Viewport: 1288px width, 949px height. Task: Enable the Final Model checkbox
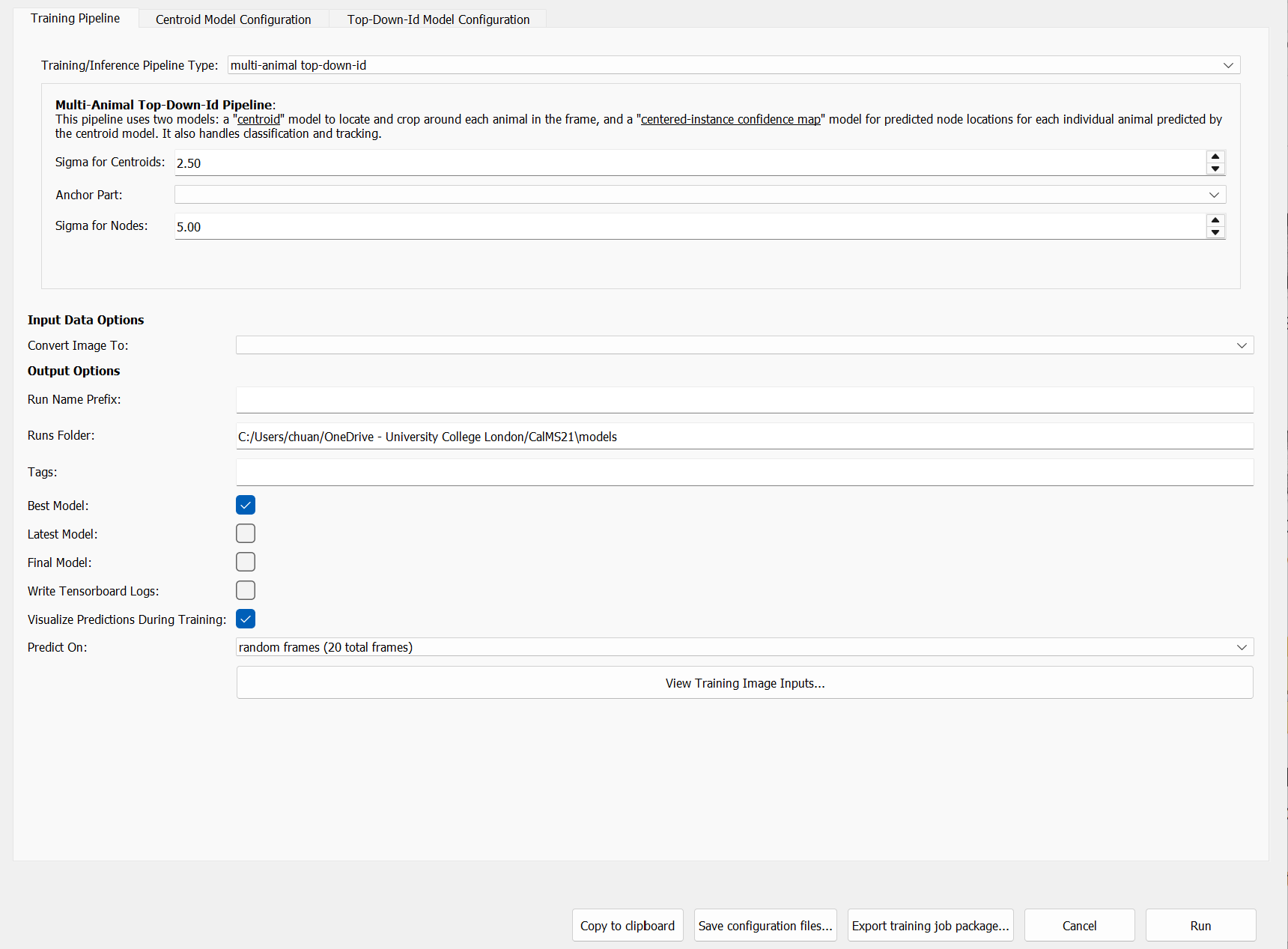pyautogui.click(x=246, y=562)
